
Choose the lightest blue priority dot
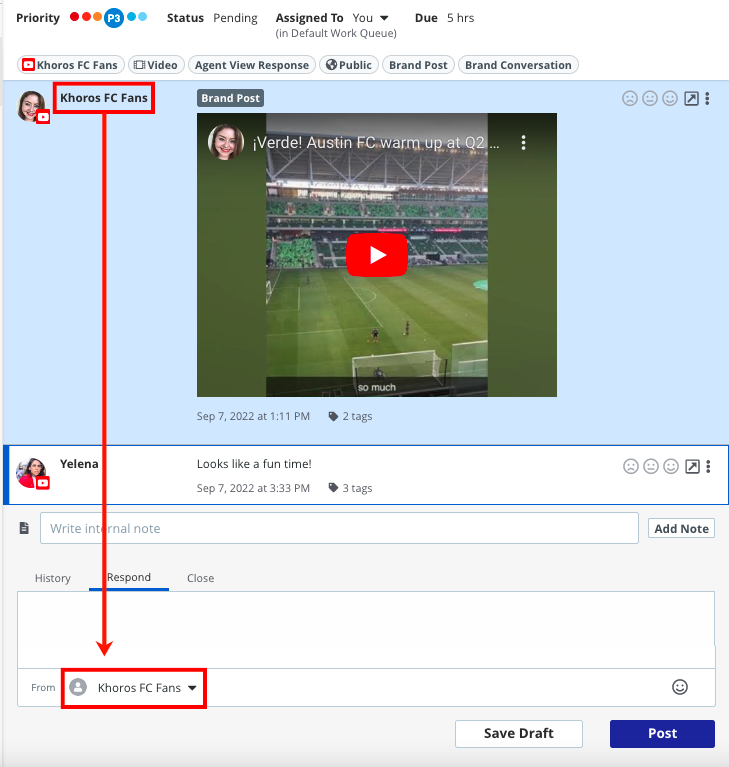pos(142,17)
